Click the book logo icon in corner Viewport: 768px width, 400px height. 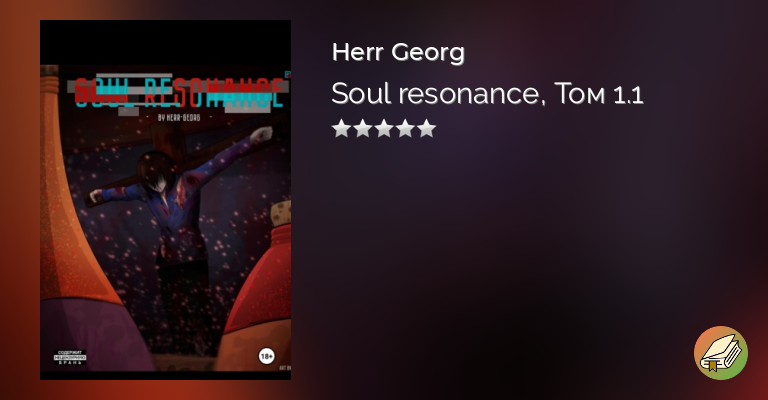click(x=720, y=353)
